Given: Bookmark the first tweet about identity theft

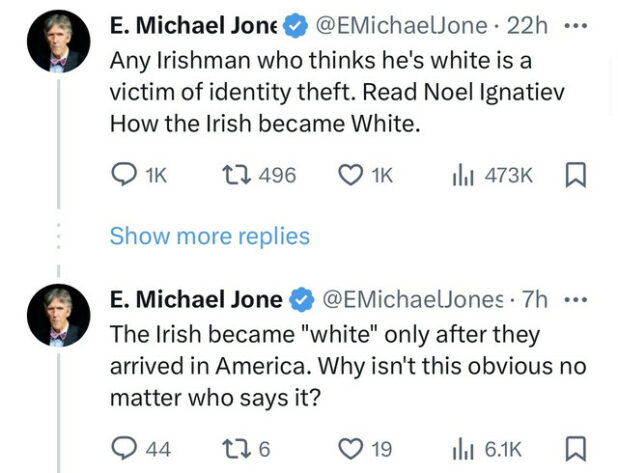Looking at the screenshot, I should (x=576, y=175).
